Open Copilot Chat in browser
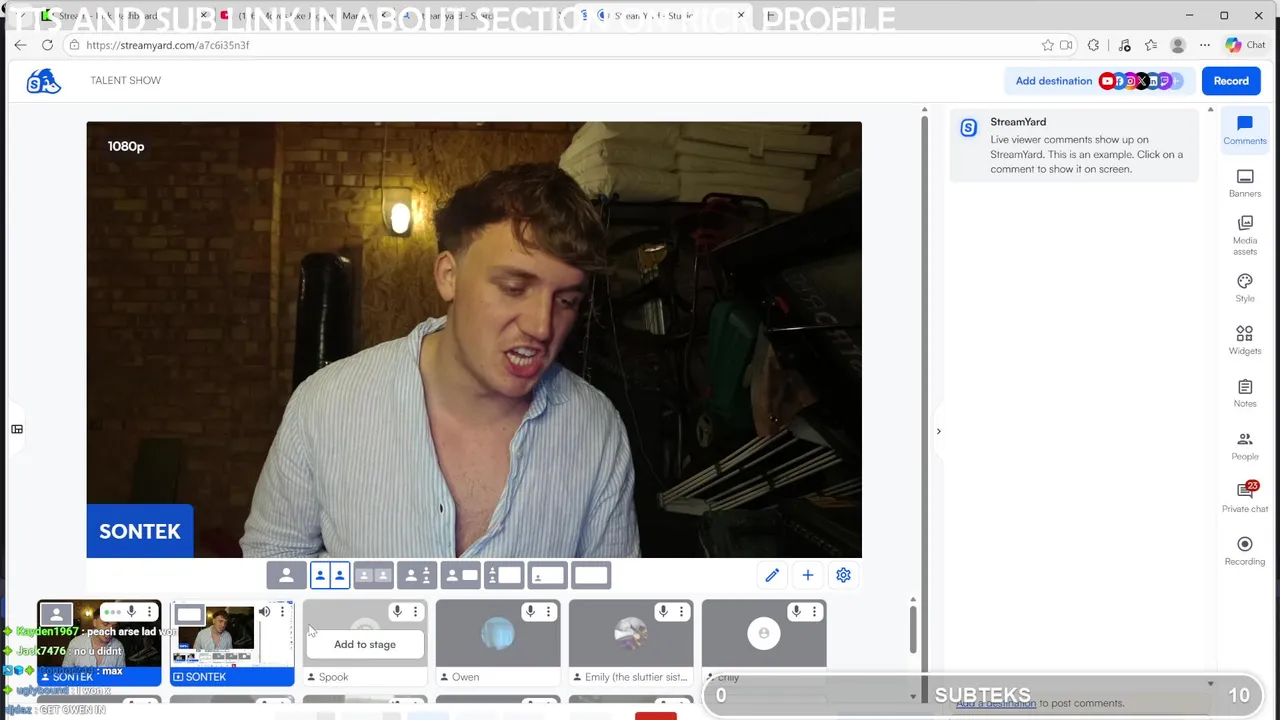Image resolution: width=1280 pixels, height=720 pixels. point(1246,45)
